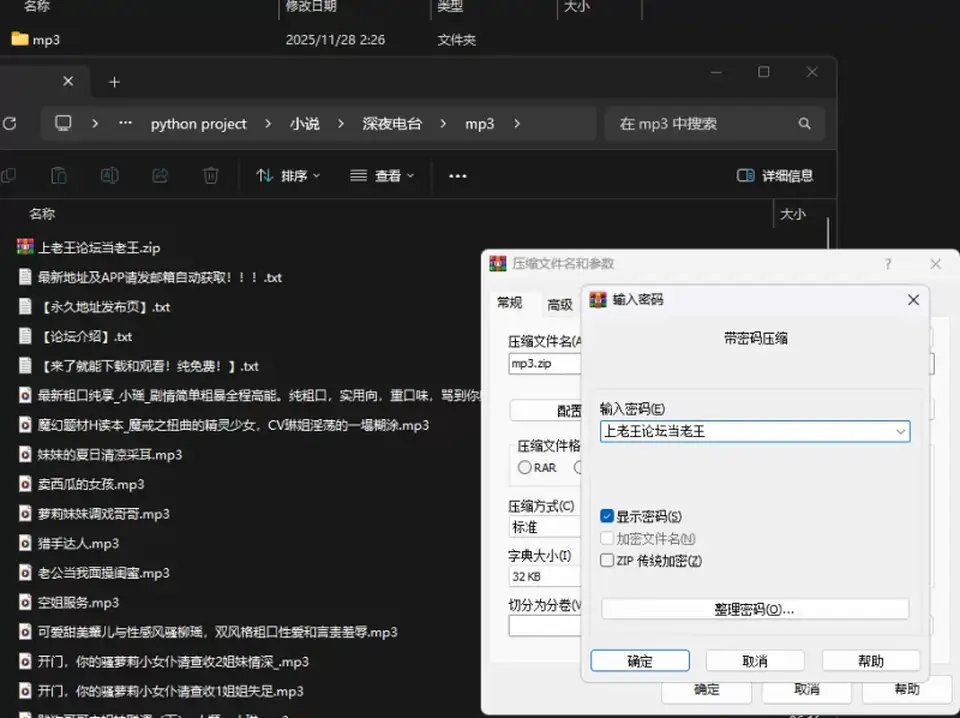This screenshot has width=960, height=718.
Task: Open 整理密码(O)... button
Action: point(755,610)
